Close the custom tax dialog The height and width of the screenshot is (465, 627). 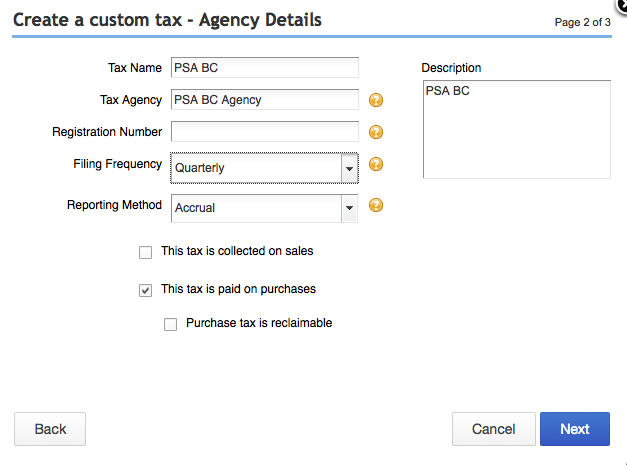[622, 5]
